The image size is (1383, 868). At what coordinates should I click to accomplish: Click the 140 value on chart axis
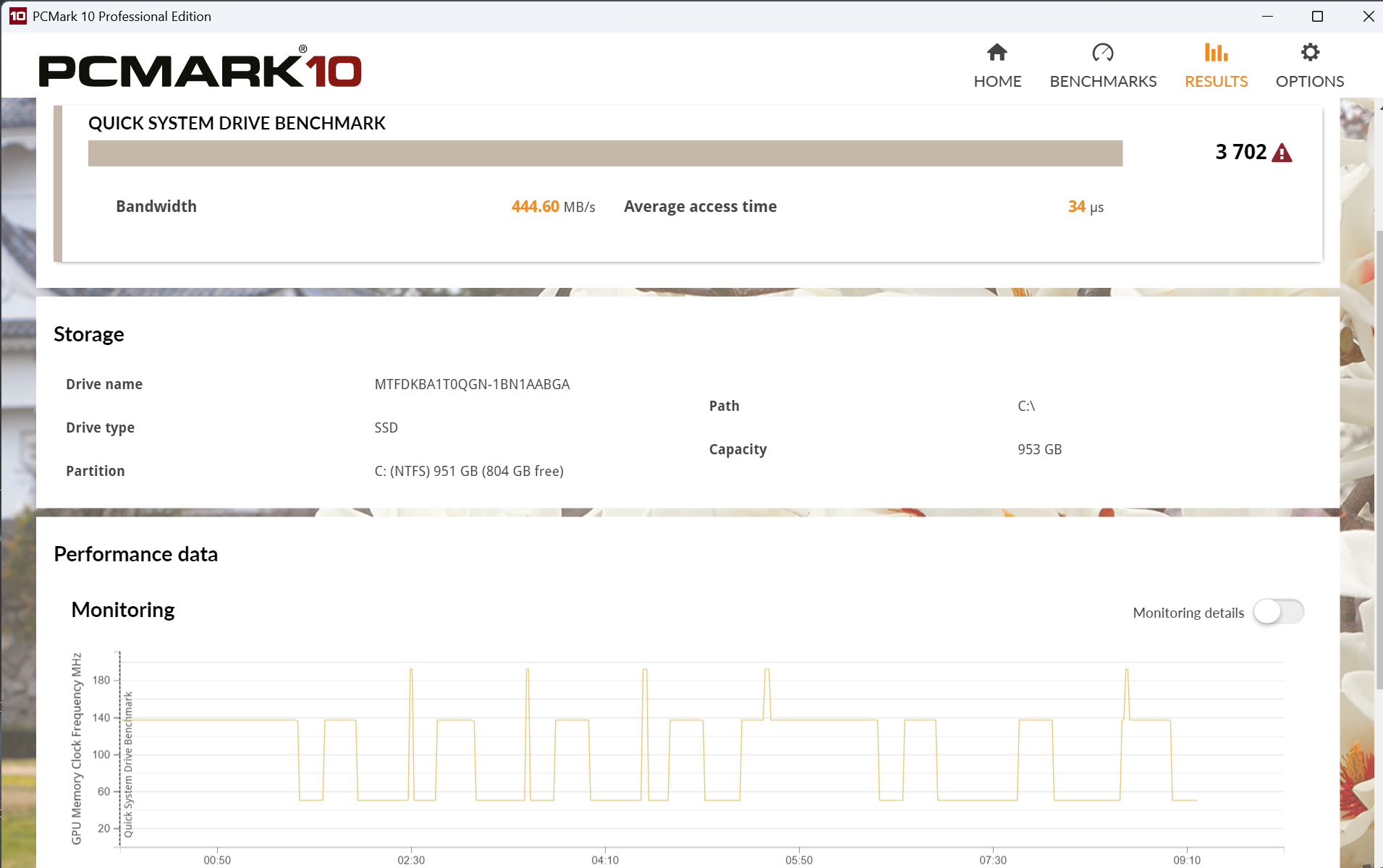101,718
